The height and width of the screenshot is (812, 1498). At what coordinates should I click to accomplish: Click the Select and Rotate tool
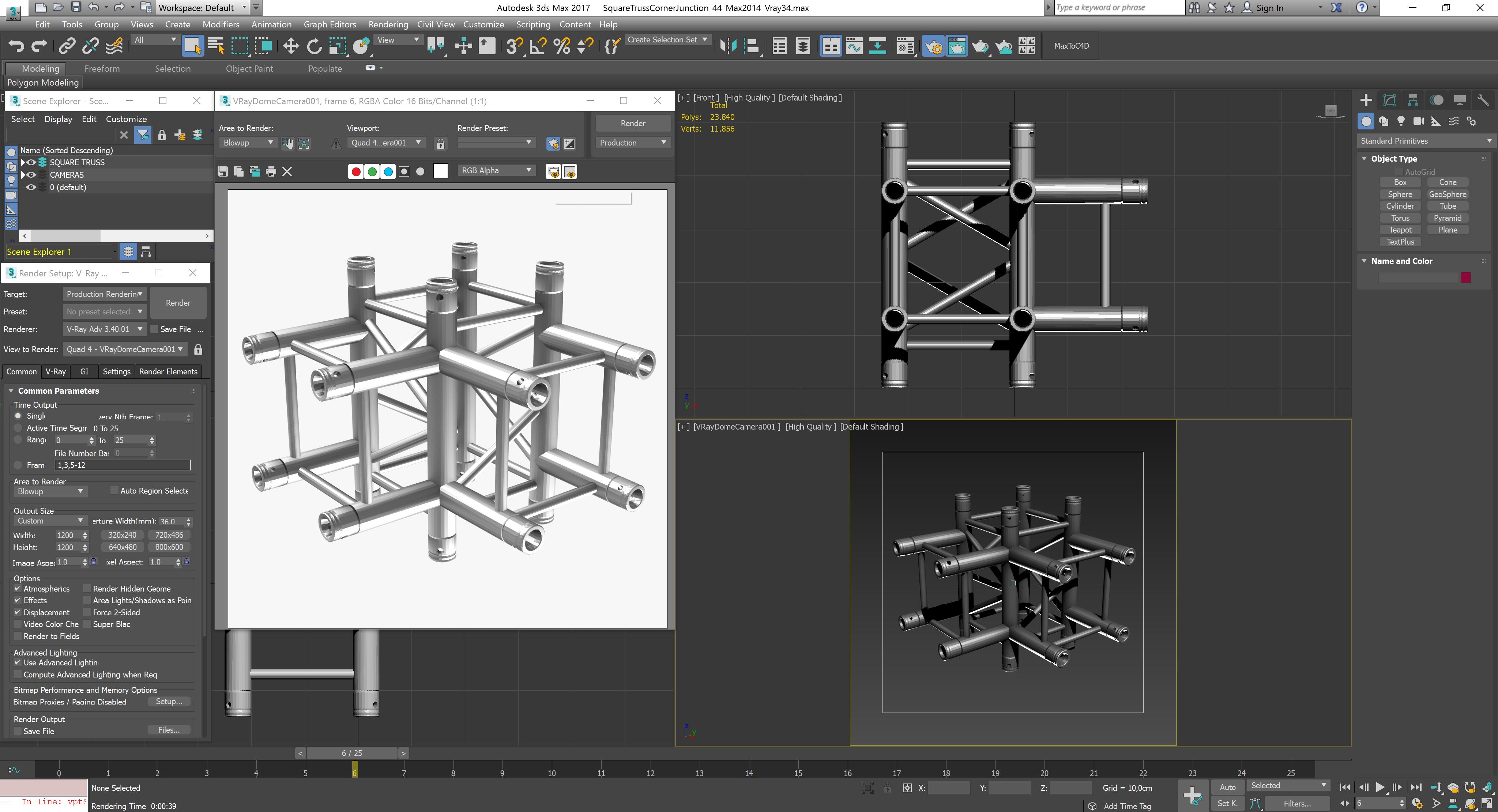(x=314, y=46)
